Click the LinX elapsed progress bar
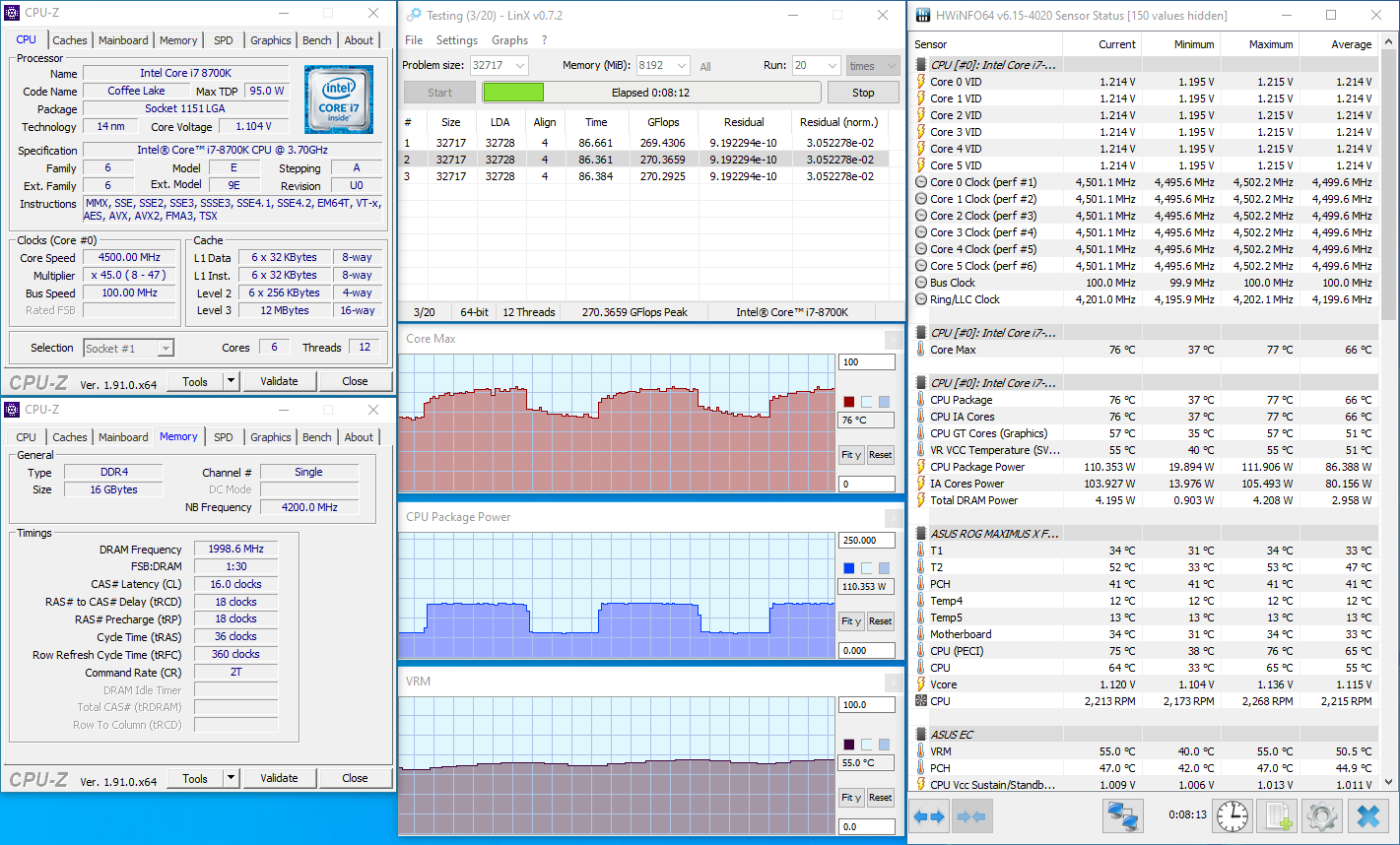 tap(651, 93)
